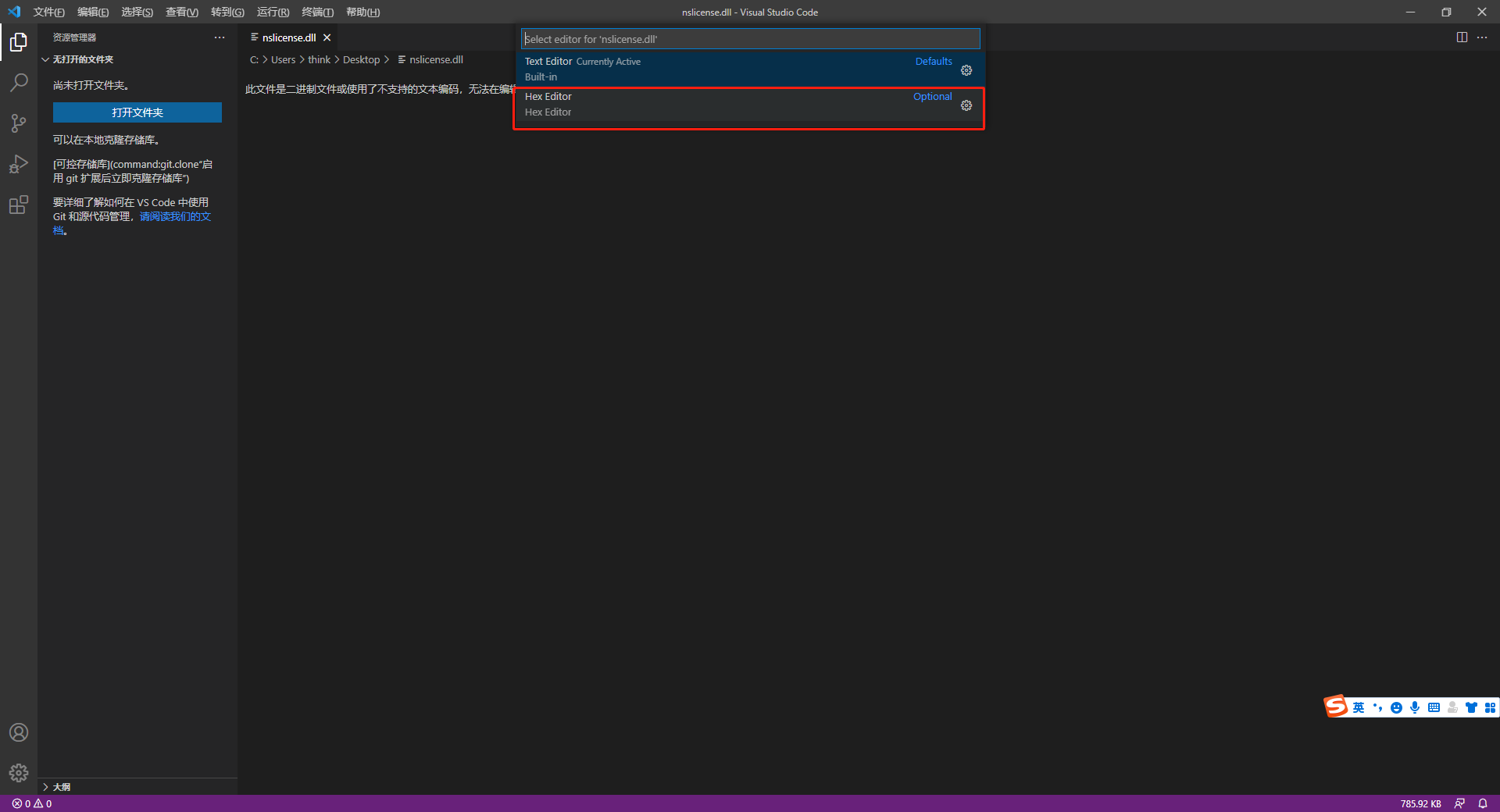Click the Sogou account person icon

tap(1452, 707)
